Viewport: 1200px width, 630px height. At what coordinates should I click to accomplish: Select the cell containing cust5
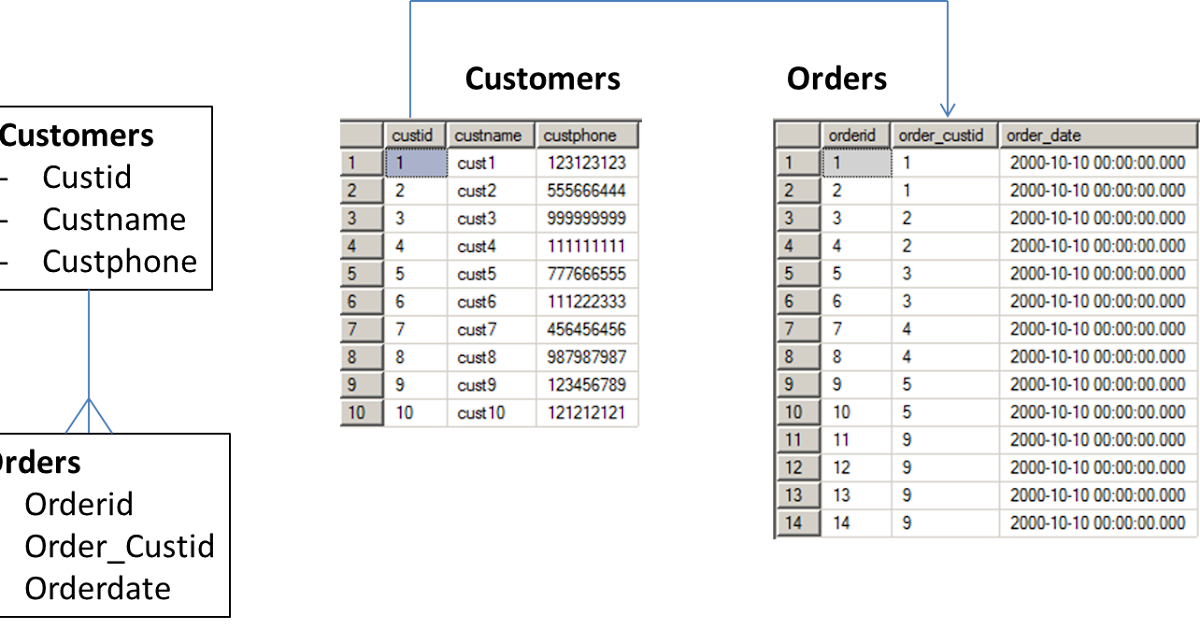pyautogui.click(x=489, y=273)
